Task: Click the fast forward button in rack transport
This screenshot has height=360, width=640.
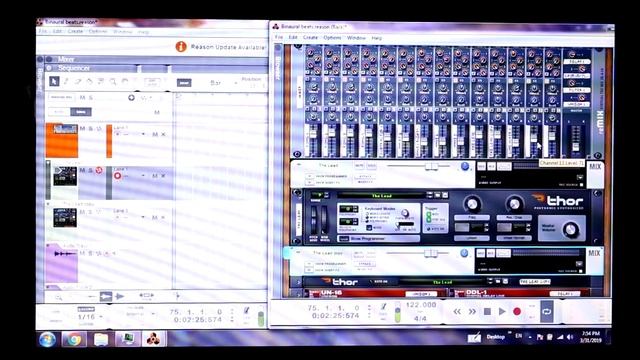Action: tap(472, 311)
